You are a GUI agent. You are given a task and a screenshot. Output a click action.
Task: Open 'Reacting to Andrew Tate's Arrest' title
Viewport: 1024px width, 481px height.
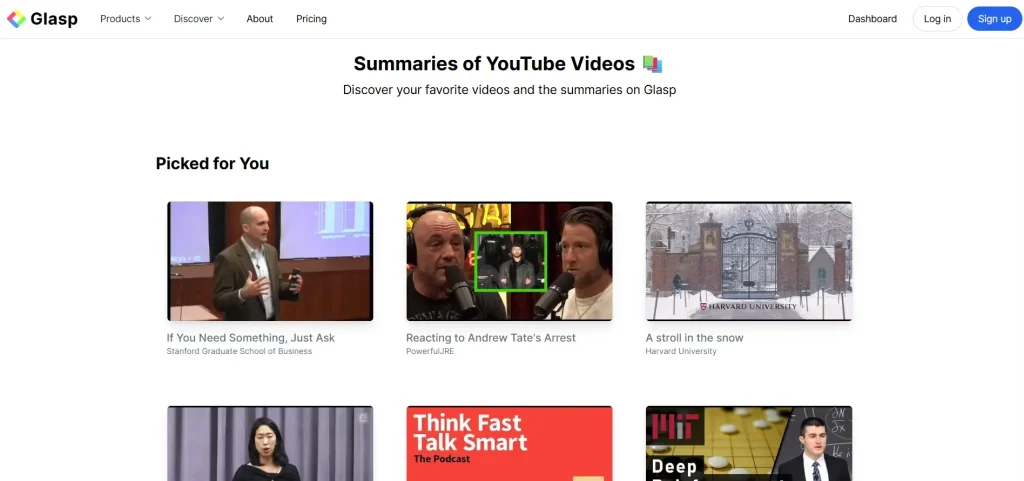(491, 337)
